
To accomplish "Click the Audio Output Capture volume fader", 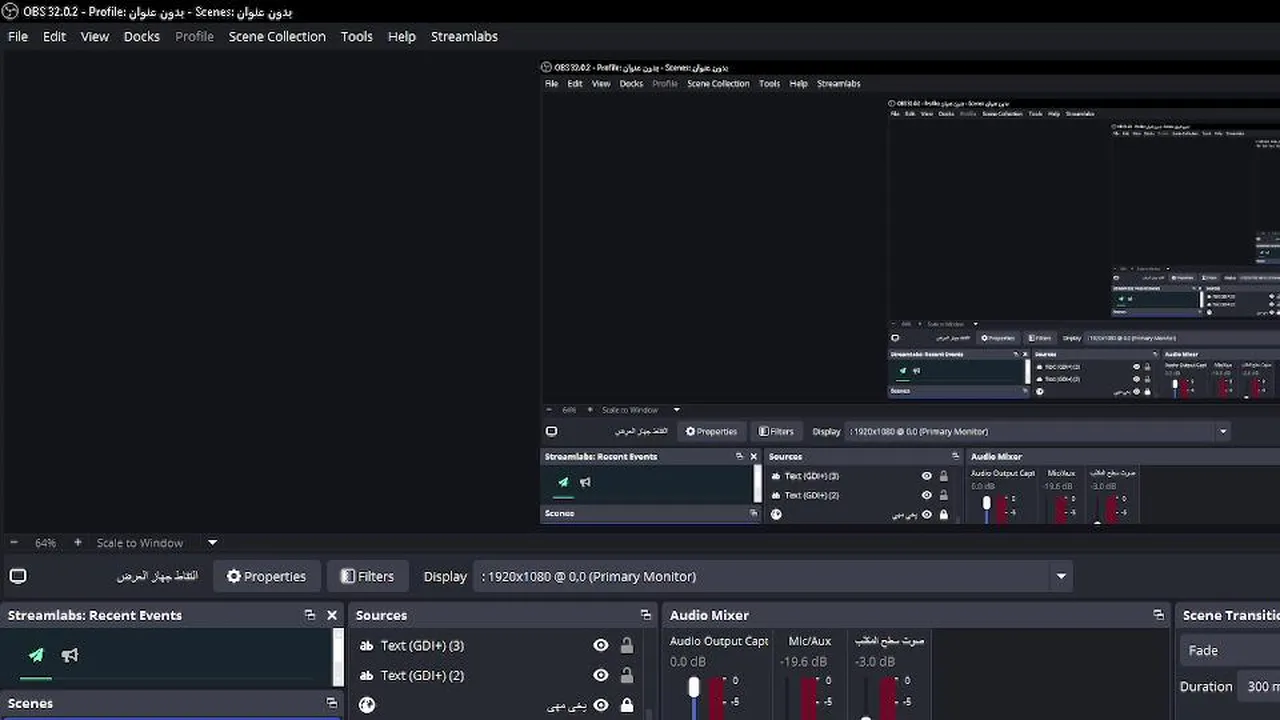I will click(694, 687).
